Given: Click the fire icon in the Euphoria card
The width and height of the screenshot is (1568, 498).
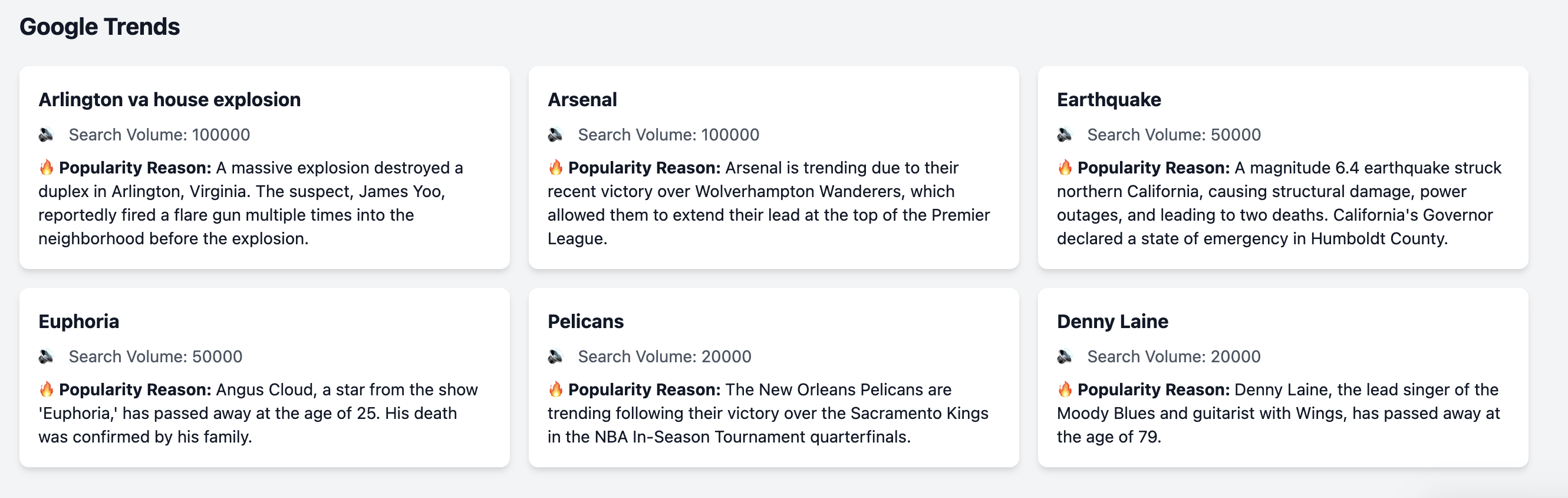Looking at the screenshot, I should click(x=46, y=389).
